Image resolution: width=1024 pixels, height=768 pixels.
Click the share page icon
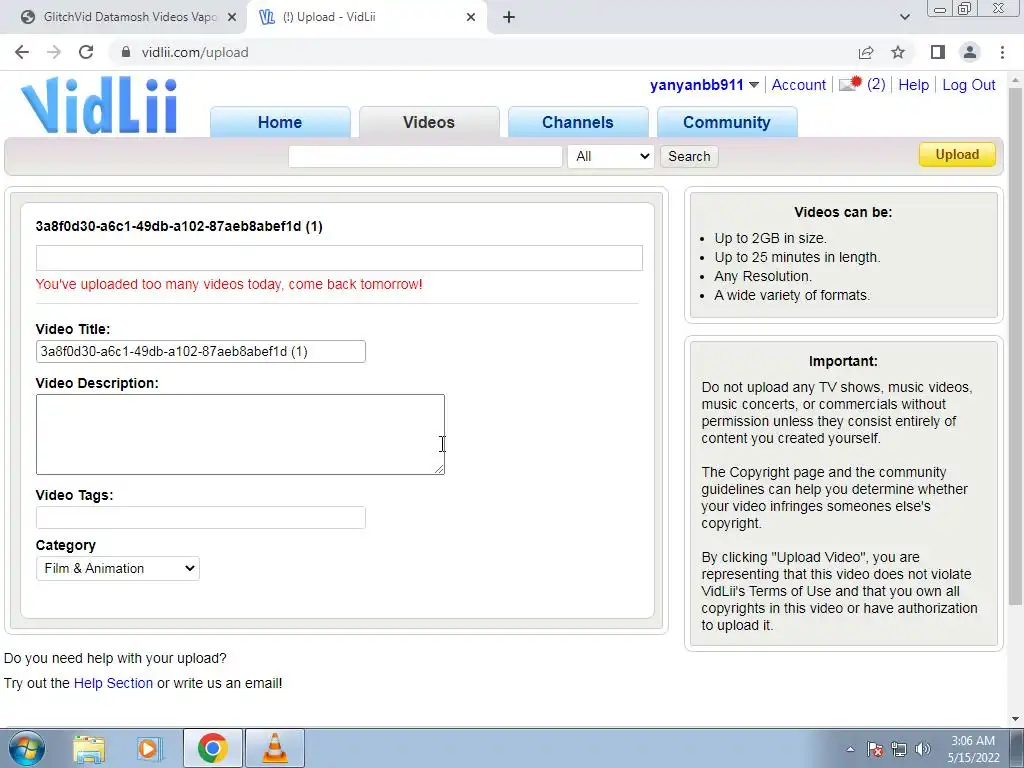866,52
